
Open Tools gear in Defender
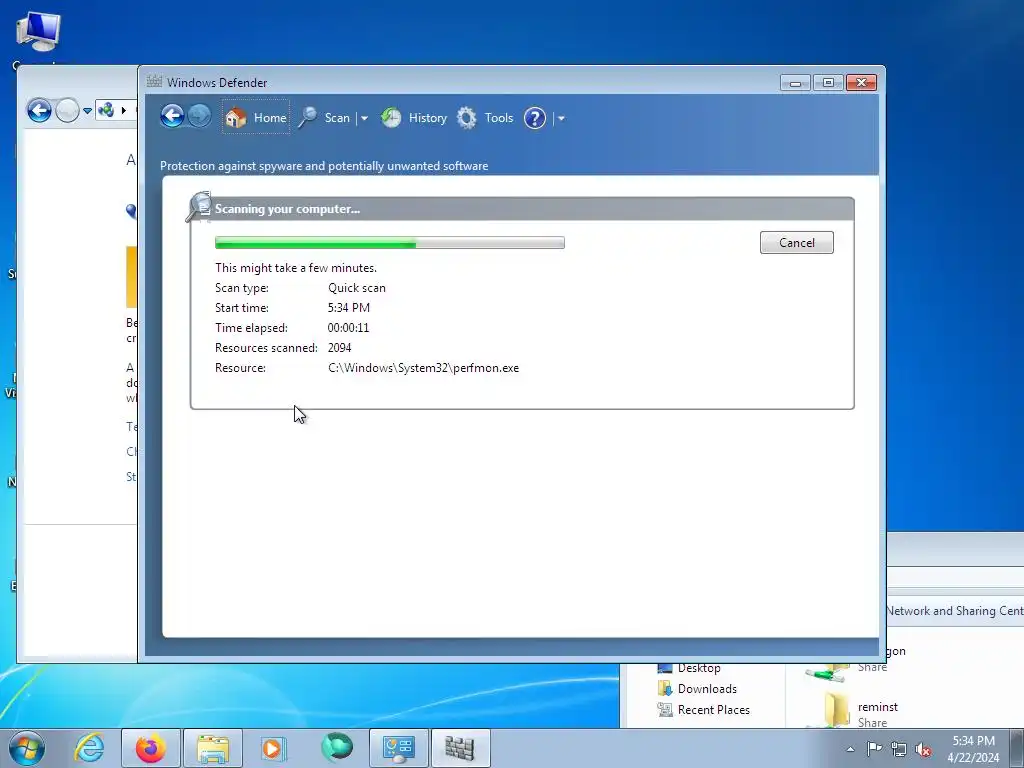pyautogui.click(x=485, y=118)
